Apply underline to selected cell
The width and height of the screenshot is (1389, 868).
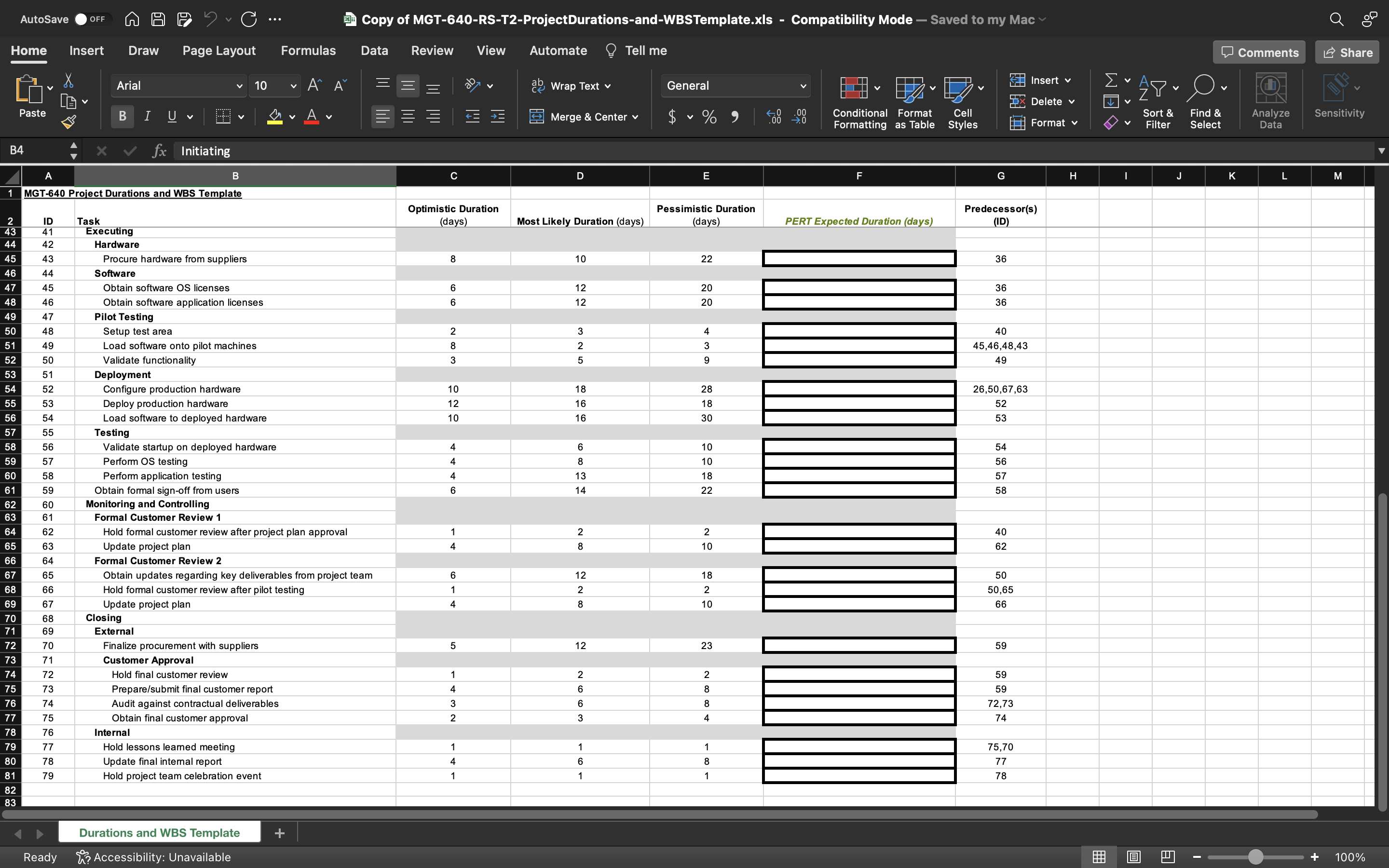point(173,117)
